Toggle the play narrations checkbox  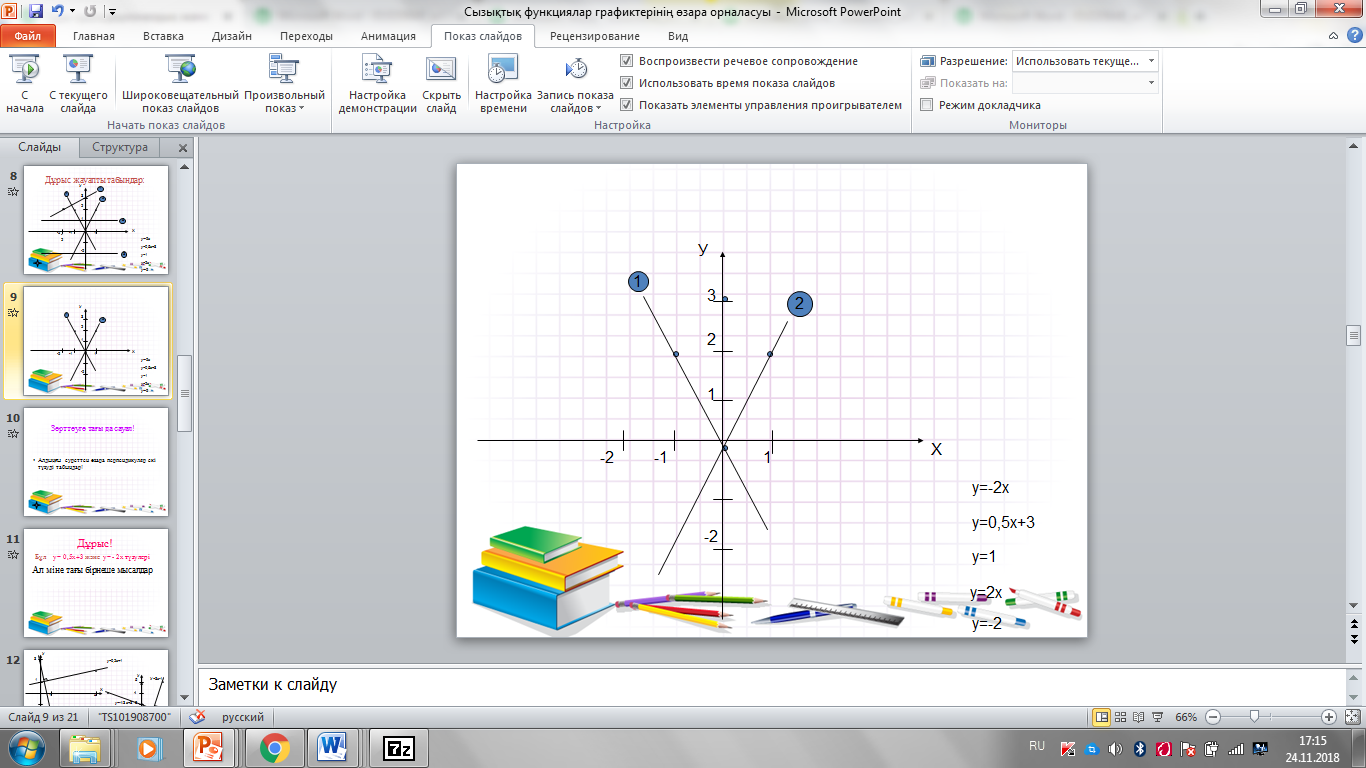tap(627, 61)
